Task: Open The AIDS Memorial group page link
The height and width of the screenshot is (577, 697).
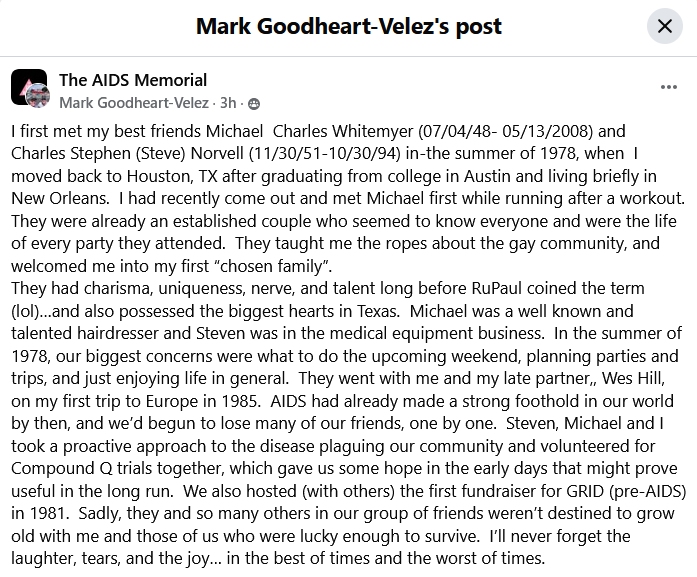Action: [x=133, y=80]
